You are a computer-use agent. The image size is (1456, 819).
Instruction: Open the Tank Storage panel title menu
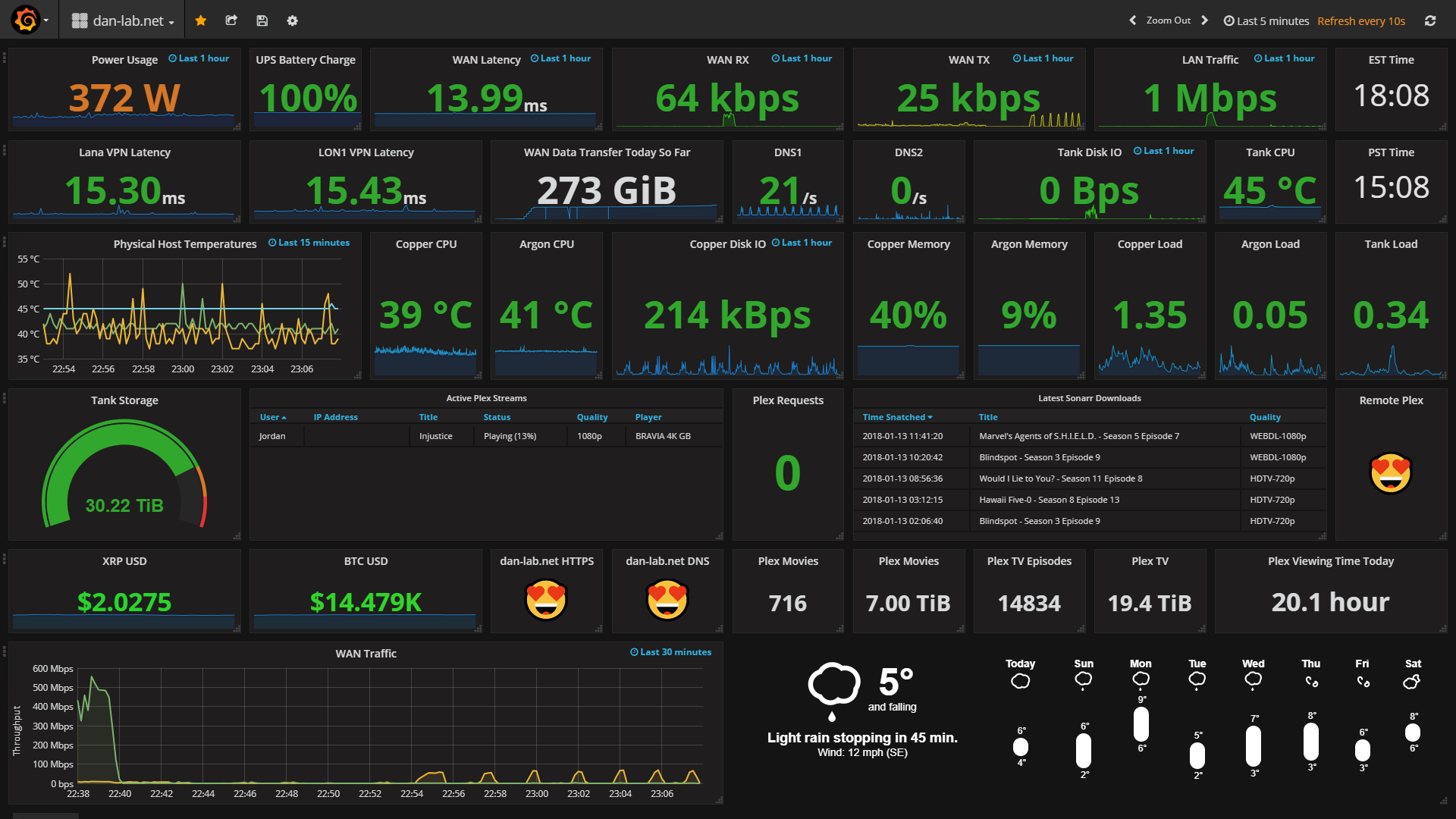pyautogui.click(x=124, y=400)
